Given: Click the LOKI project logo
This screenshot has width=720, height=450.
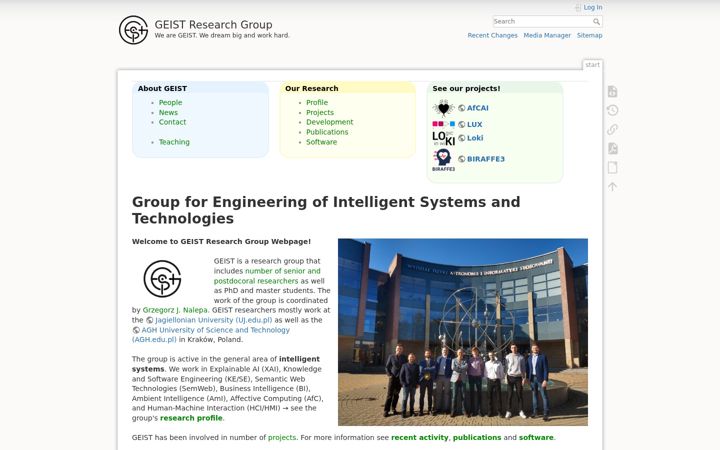Looking at the screenshot, I should tap(444, 138).
